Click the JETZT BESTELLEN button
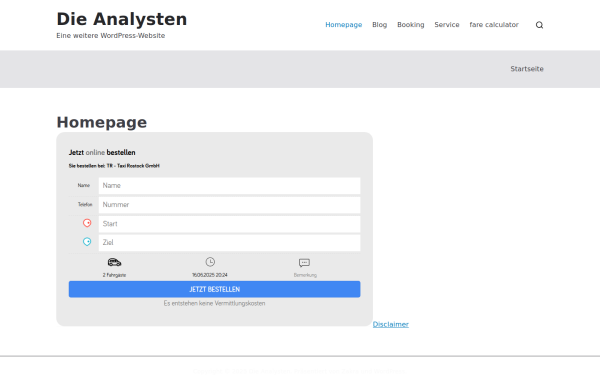 pyautogui.click(x=215, y=289)
